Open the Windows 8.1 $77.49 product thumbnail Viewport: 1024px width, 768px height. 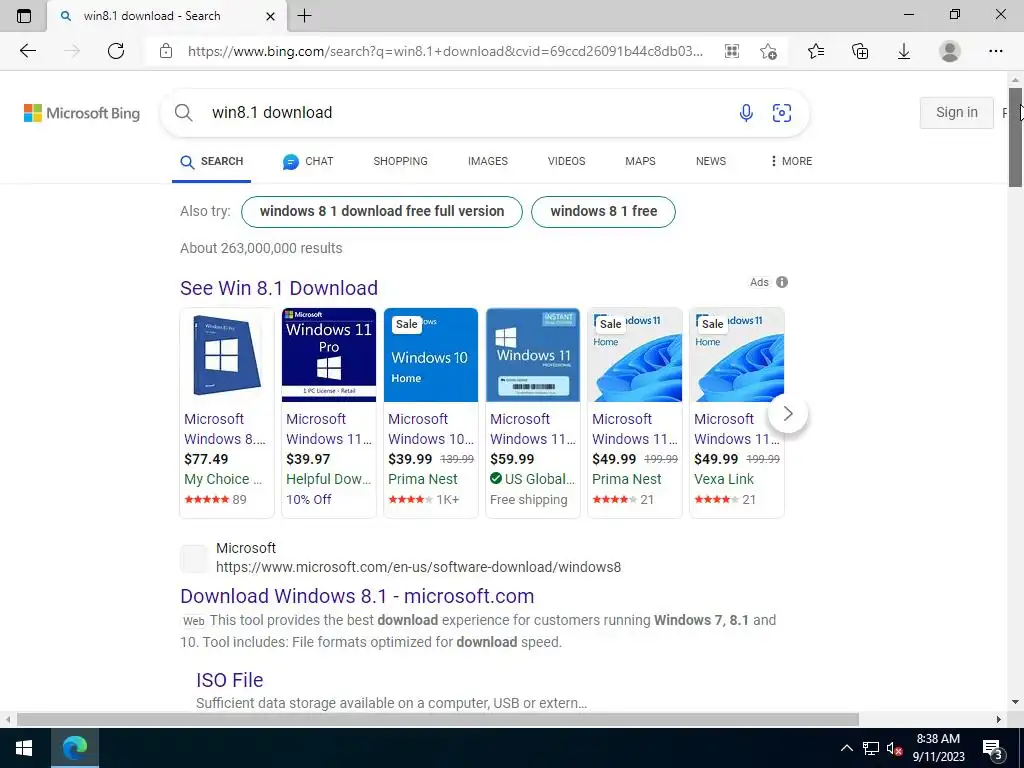click(227, 355)
